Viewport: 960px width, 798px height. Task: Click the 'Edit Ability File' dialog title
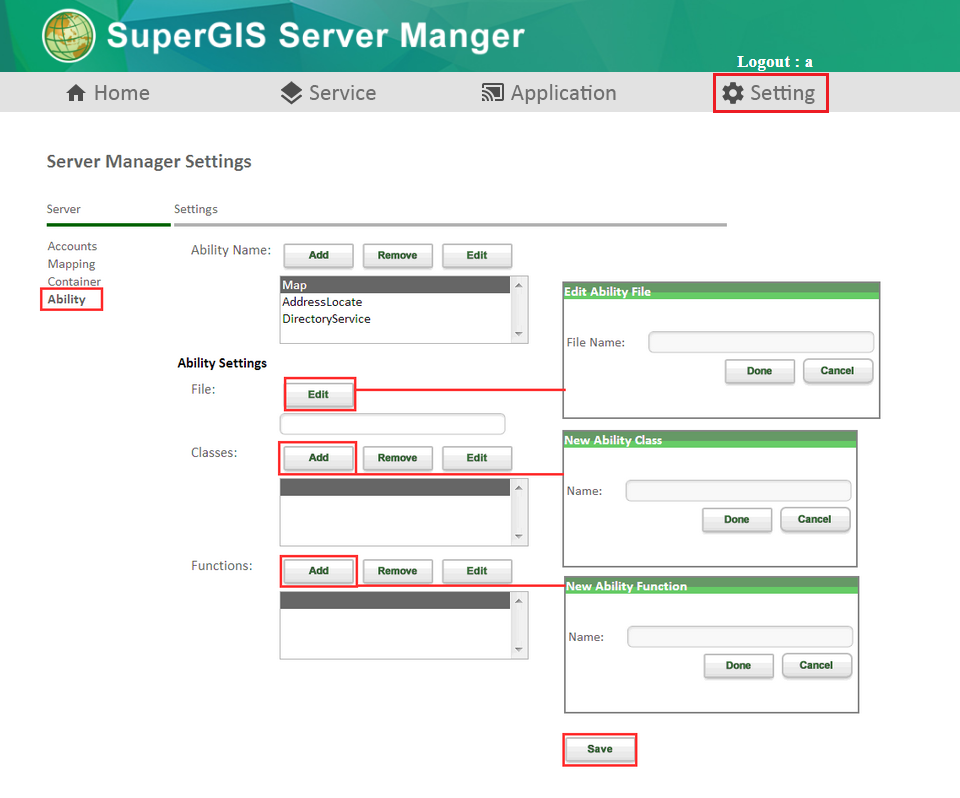[x=607, y=292]
